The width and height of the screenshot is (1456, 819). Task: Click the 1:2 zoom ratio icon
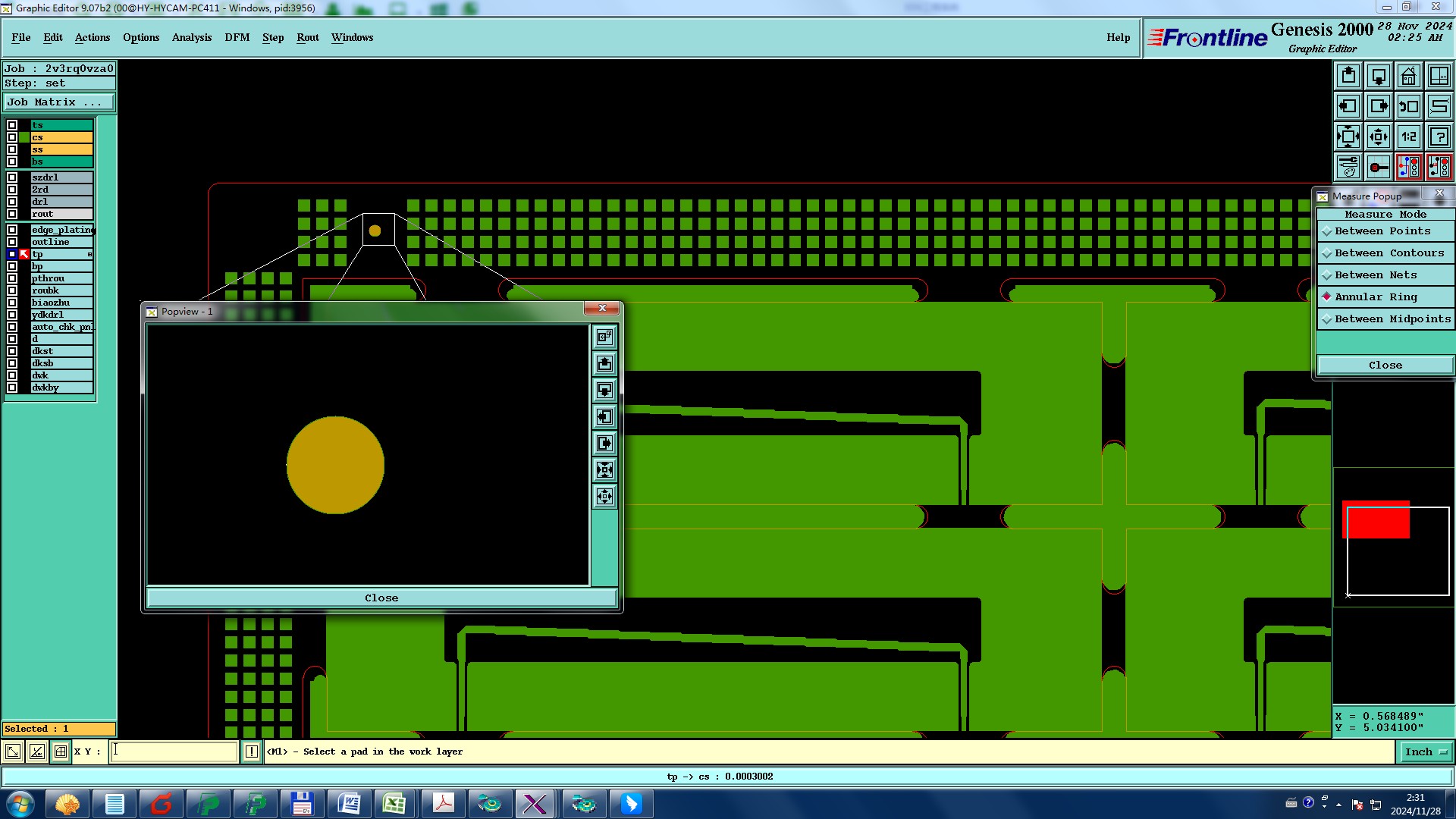pyautogui.click(x=1408, y=136)
